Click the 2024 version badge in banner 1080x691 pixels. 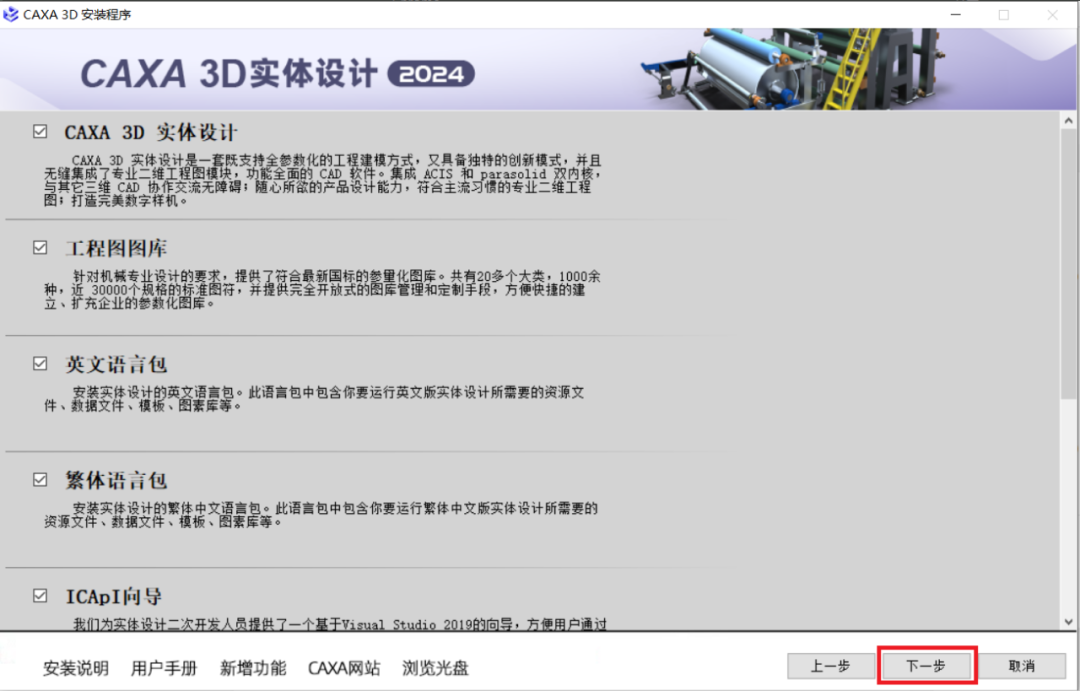[431, 74]
